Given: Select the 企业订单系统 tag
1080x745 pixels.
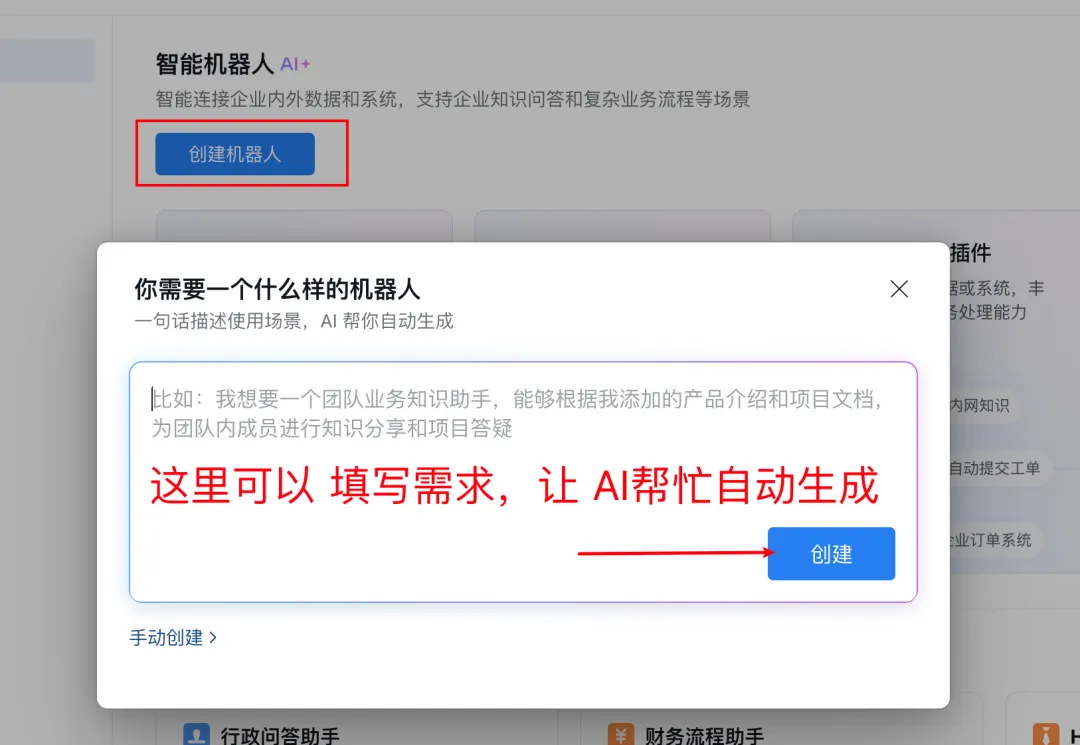Looking at the screenshot, I should click(991, 540).
